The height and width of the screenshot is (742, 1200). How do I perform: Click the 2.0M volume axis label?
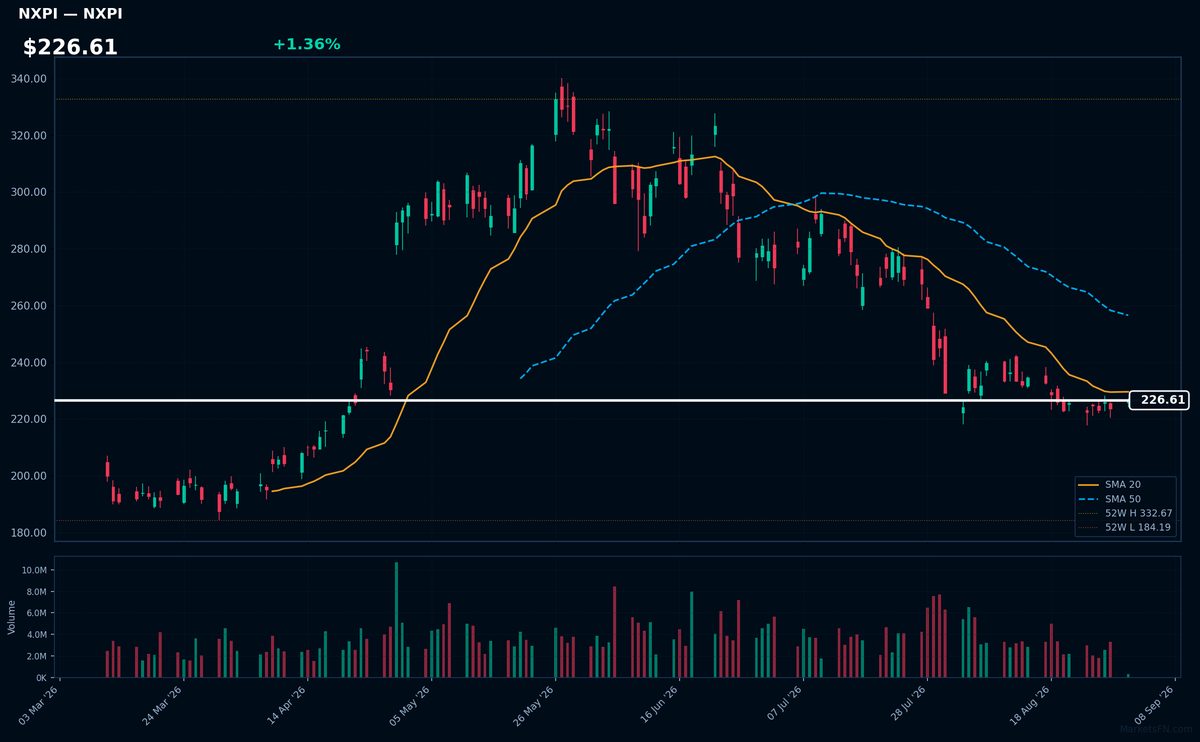click(x=36, y=656)
